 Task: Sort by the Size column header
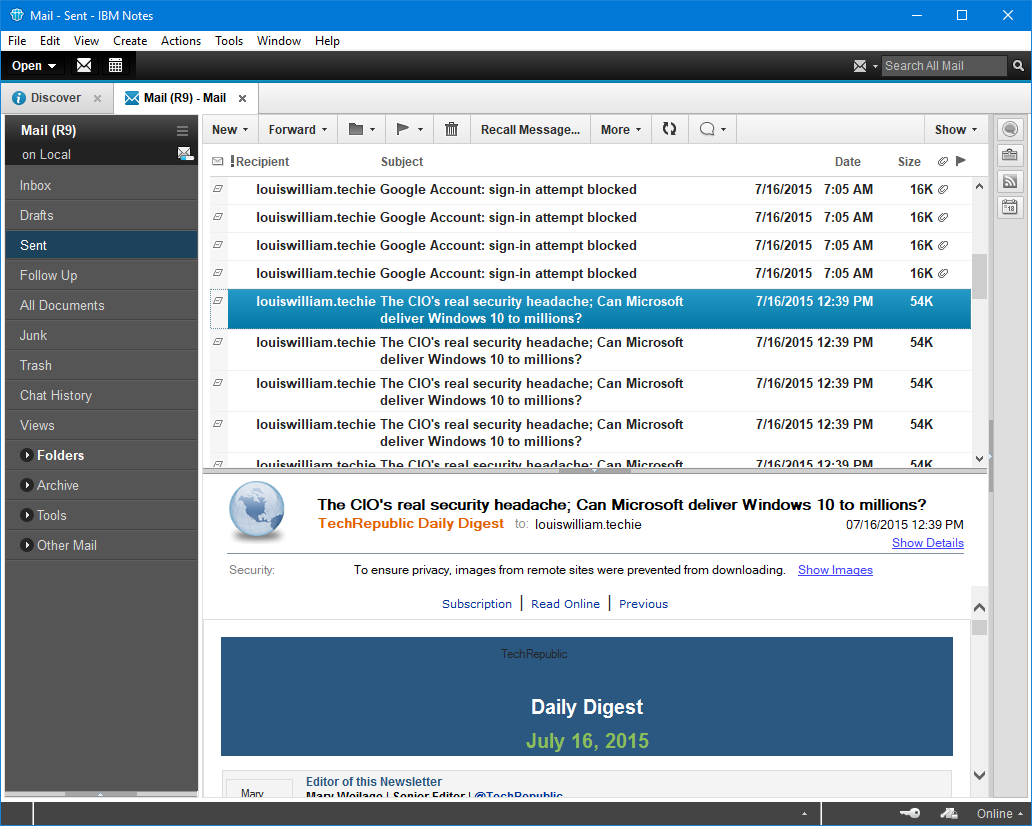pos(909,162)
